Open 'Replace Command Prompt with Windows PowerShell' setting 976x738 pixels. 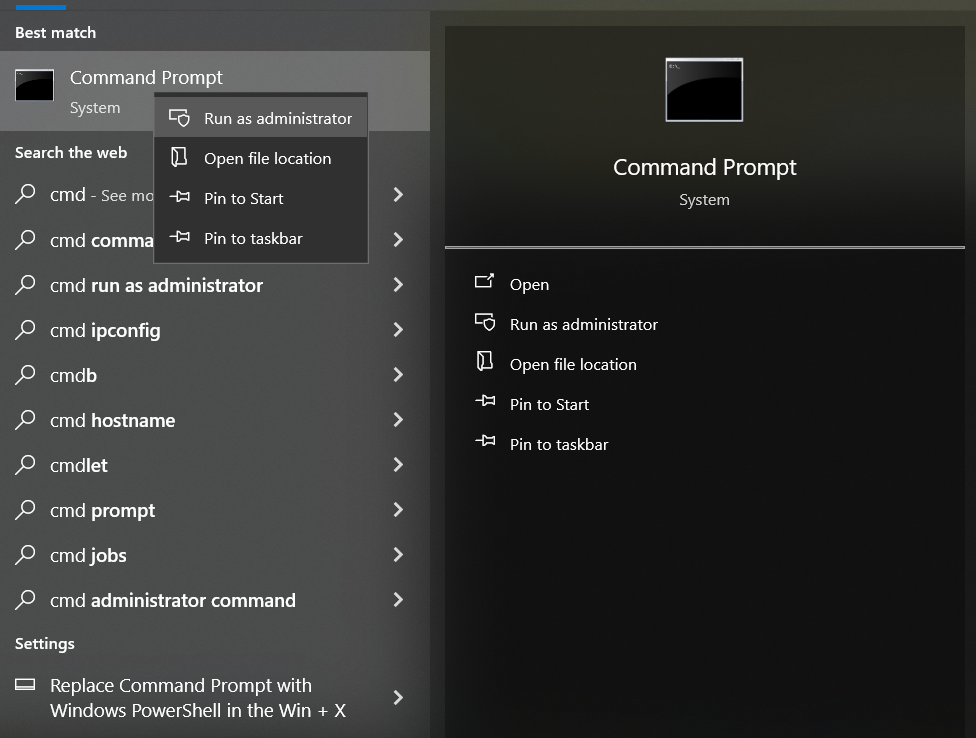pos(215,698)
